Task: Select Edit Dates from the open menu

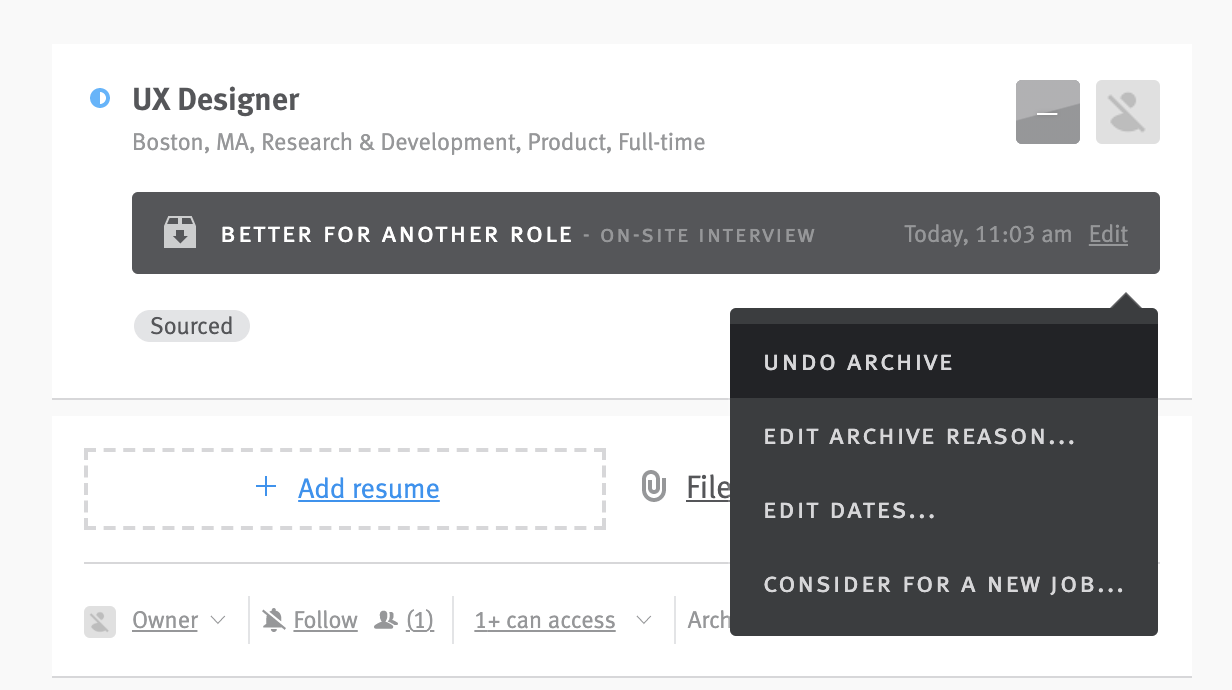Action: (x=849, y=510)
